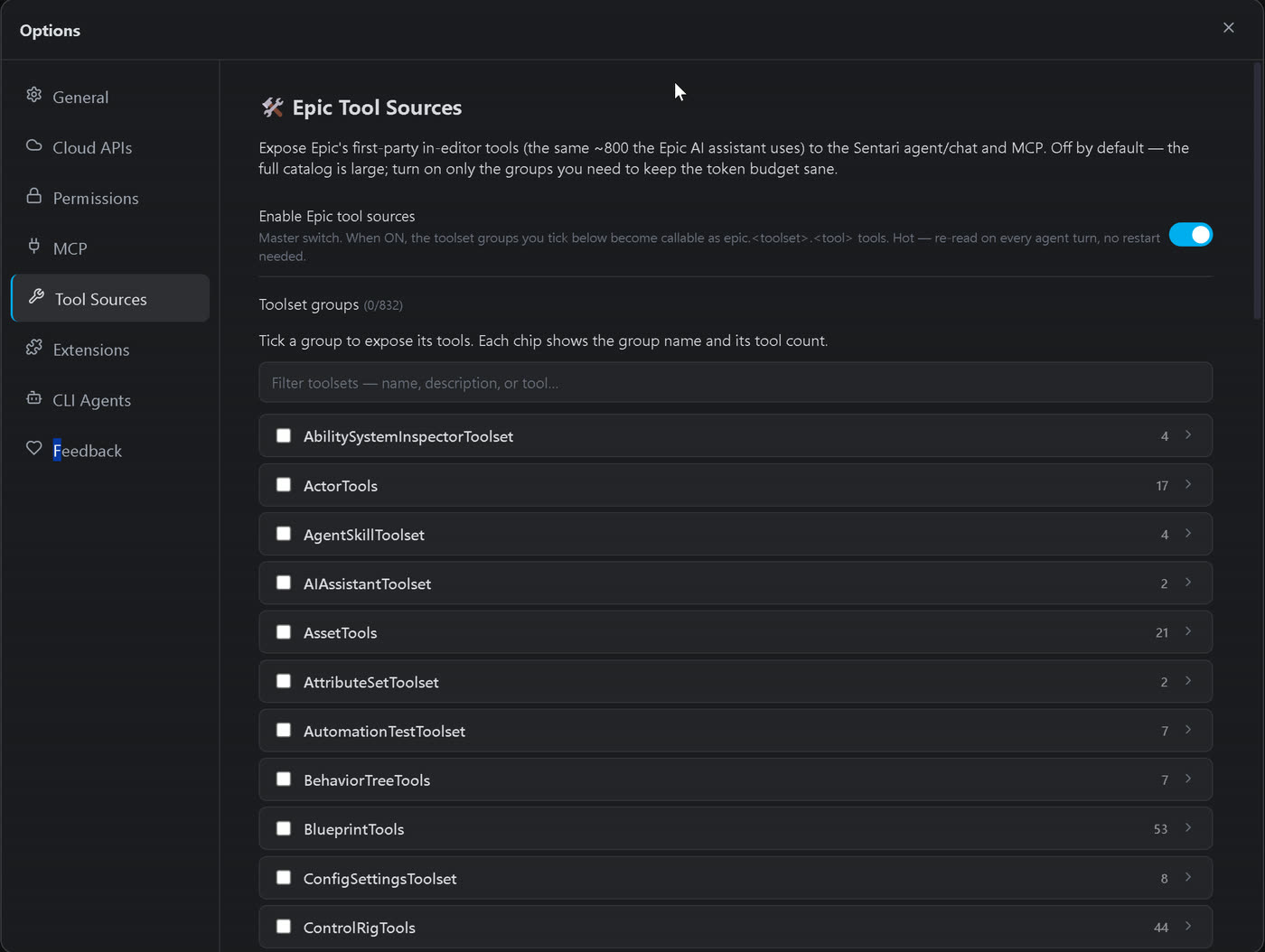Open the General settings page

click(110, 97)
